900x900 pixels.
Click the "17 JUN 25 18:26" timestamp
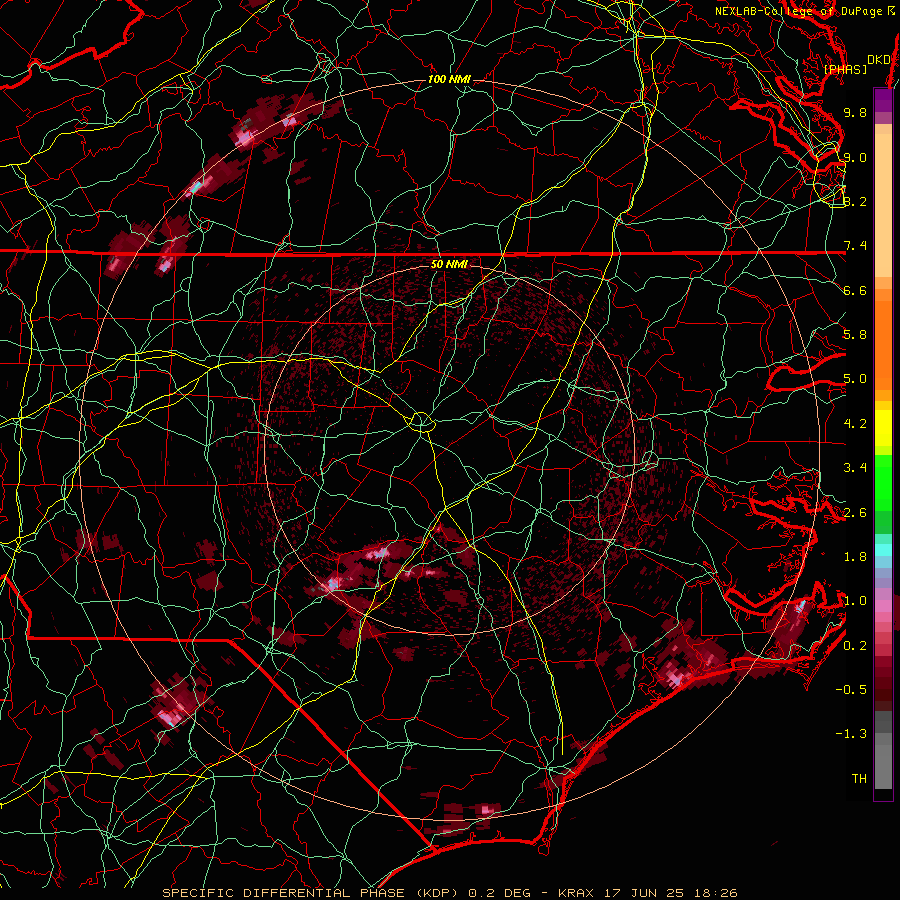tap(670, 893)
